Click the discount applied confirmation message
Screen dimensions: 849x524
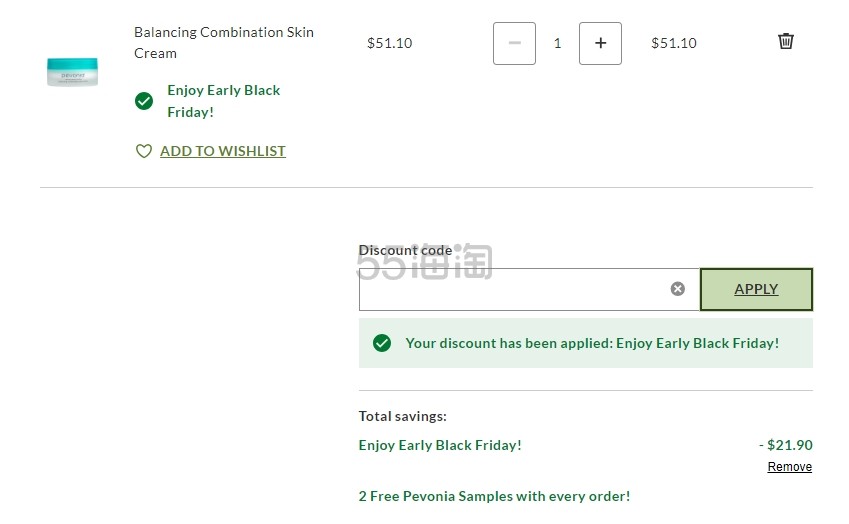pos(592,343)
